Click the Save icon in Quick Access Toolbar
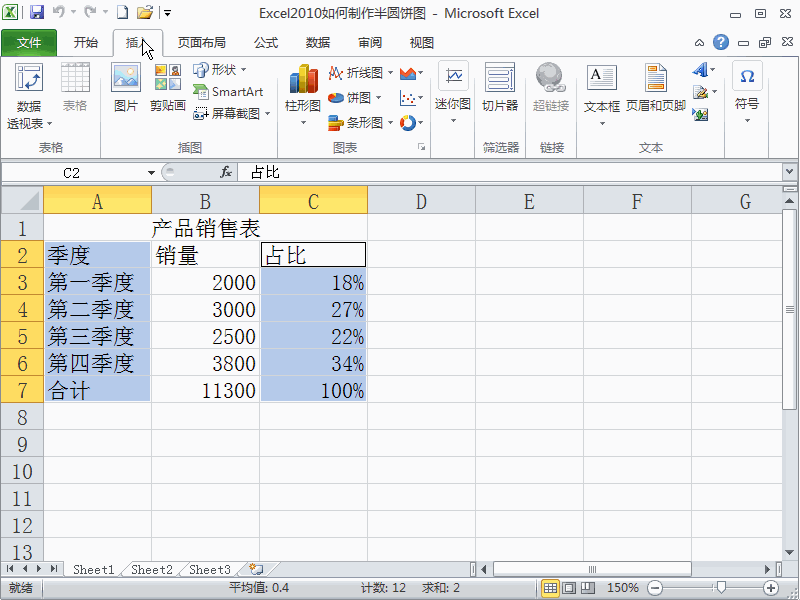 pyautogui.click(x=37, y=11)
